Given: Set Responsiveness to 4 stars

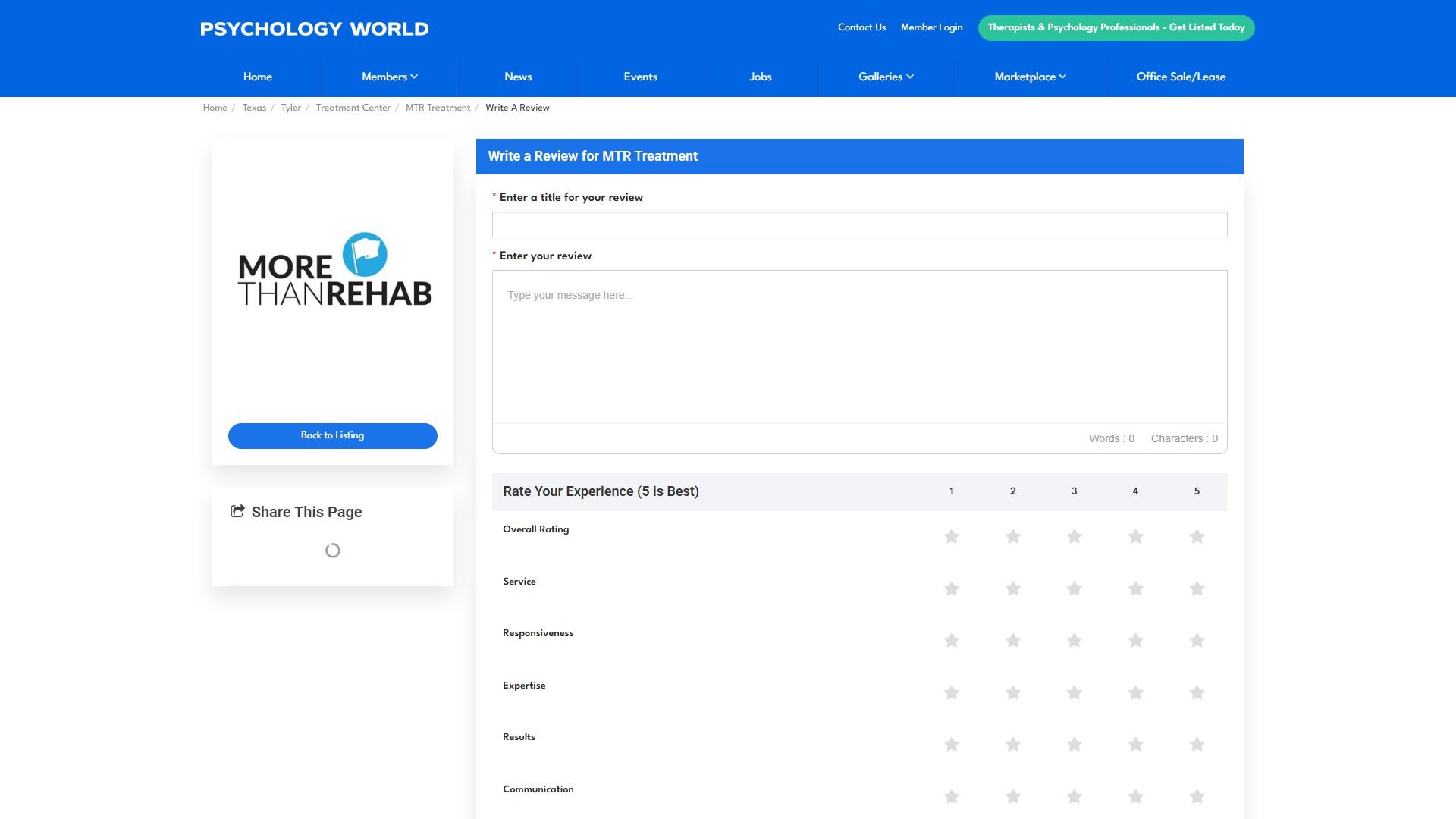Looking at the screenshot, I should [1136, 641].
